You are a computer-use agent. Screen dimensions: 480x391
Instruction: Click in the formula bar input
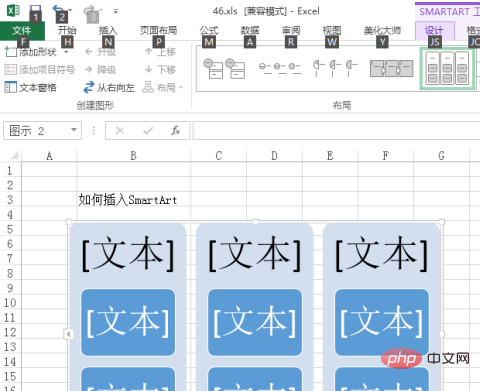(x=337, y=131)
